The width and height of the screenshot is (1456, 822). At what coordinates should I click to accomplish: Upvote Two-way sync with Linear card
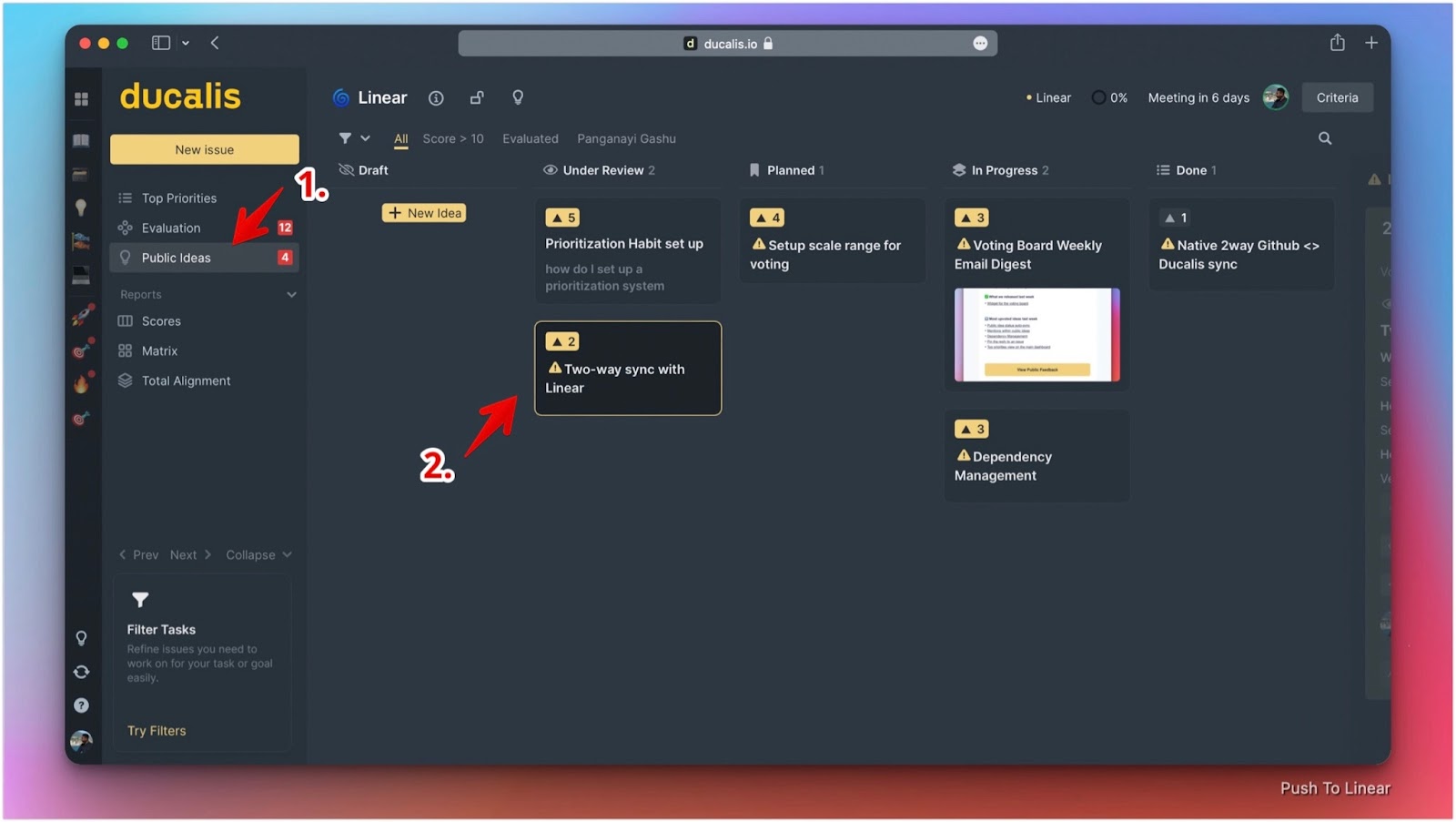click(x=562, y=341)
